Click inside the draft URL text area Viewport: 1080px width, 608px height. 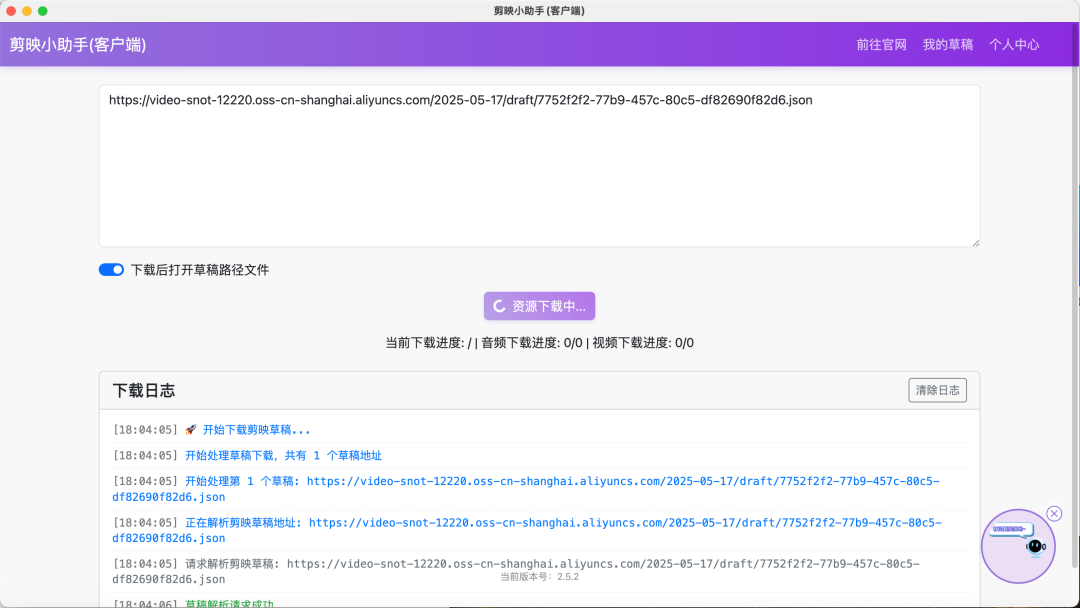539,166
